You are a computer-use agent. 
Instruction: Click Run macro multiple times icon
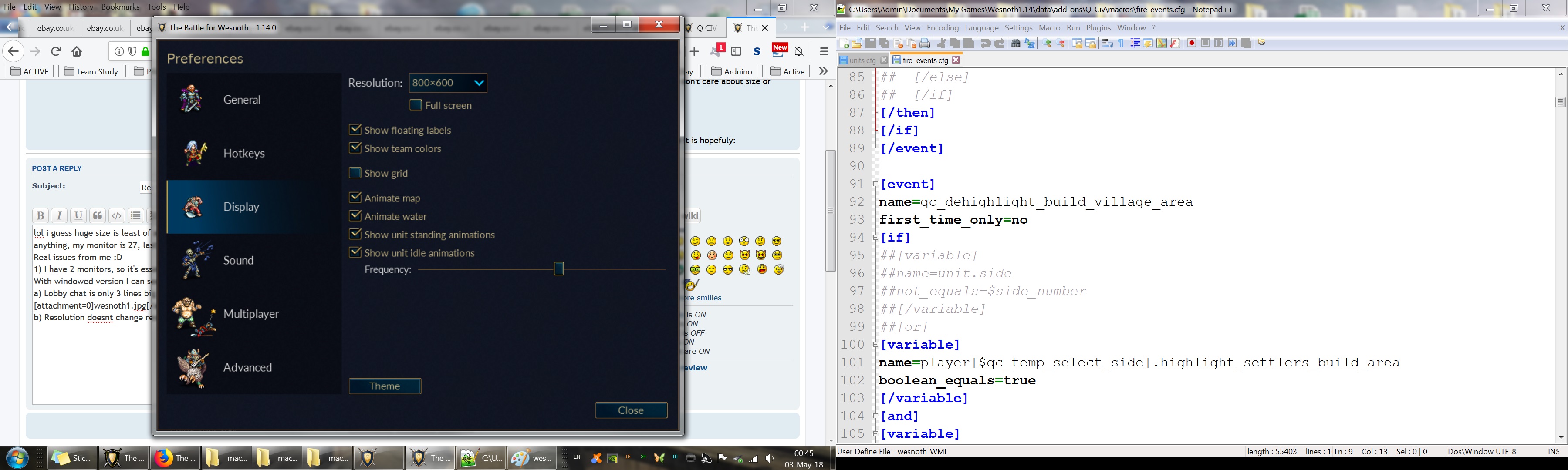(x=1233, y=43)
